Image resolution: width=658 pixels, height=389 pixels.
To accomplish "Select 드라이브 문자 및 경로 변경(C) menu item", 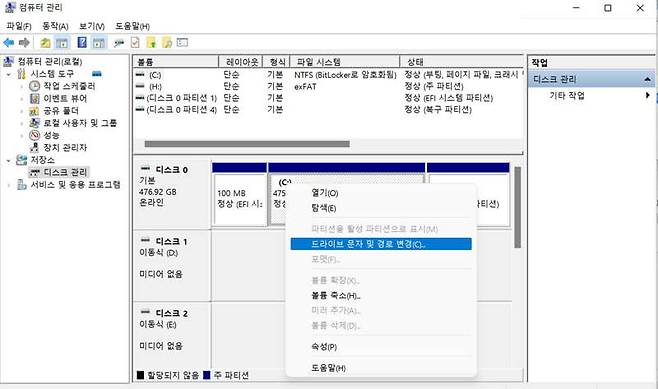I will 381,244.
